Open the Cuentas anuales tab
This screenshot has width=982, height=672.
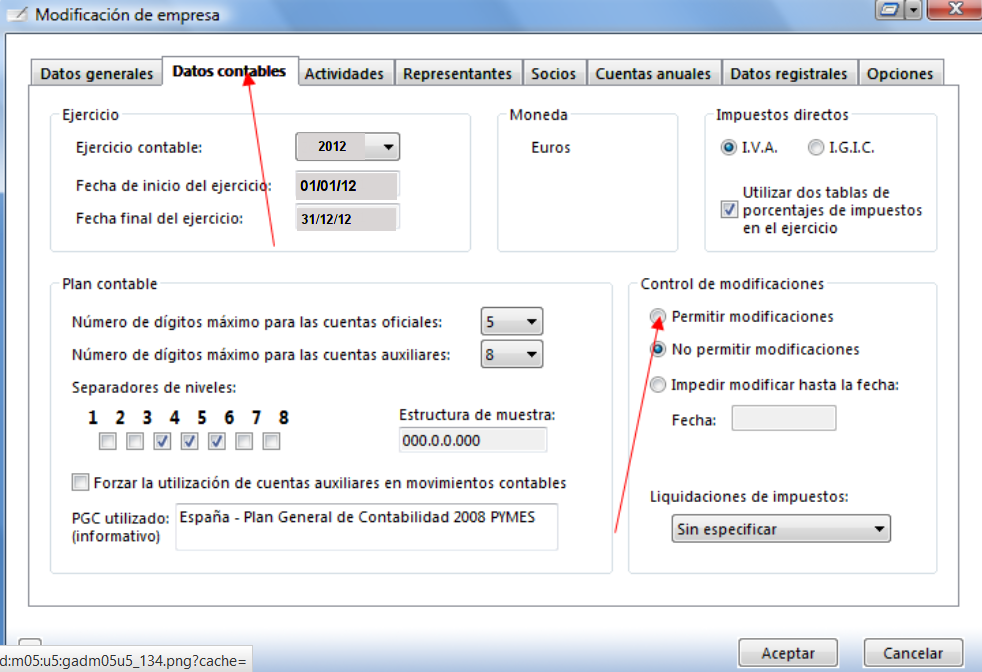point(653,74)
